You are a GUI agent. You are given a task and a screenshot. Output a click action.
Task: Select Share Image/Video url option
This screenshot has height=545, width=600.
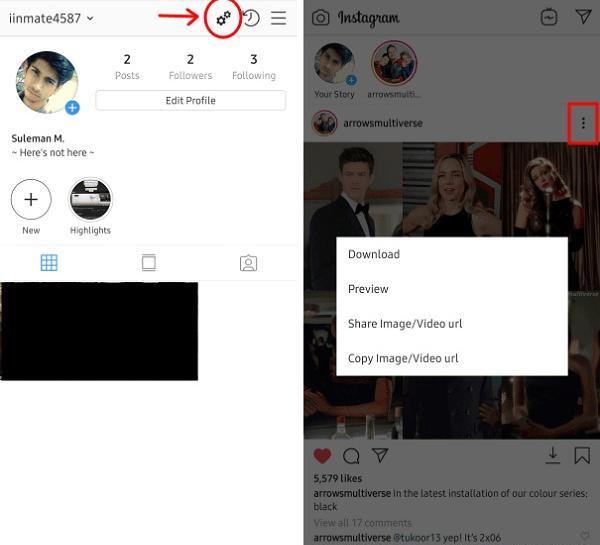[x=452, y=324]
